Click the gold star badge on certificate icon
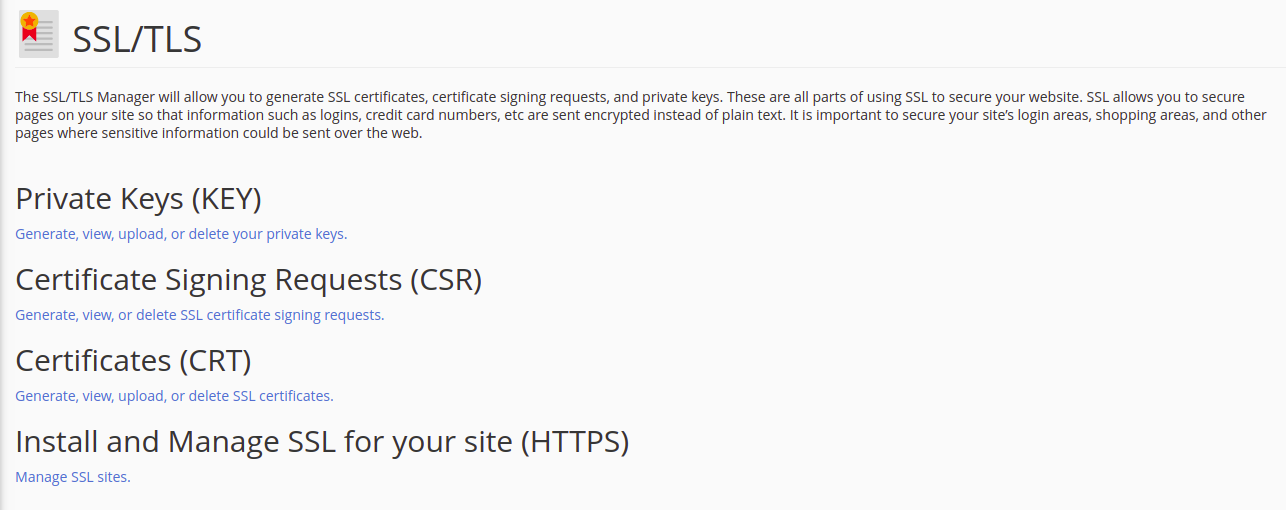 click(29, 21)
